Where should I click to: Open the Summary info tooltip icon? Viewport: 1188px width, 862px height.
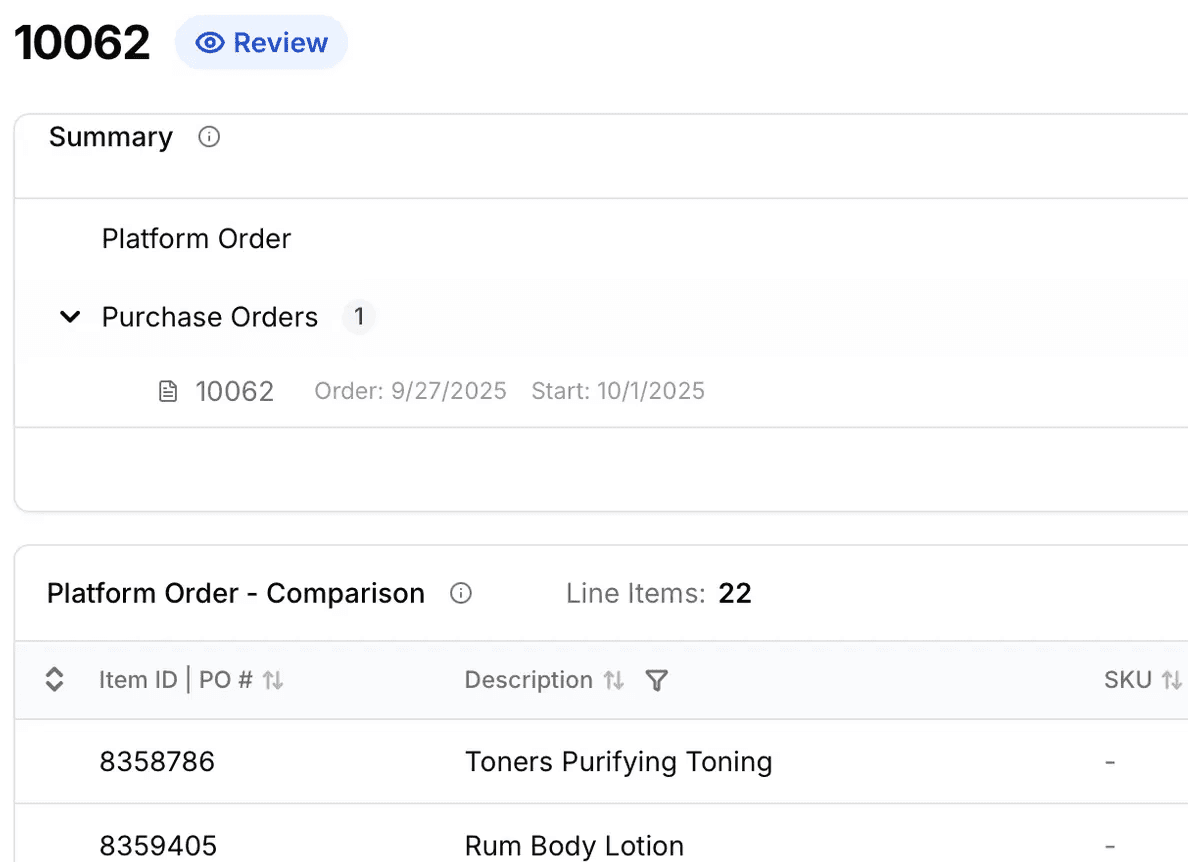click(208, 137)
